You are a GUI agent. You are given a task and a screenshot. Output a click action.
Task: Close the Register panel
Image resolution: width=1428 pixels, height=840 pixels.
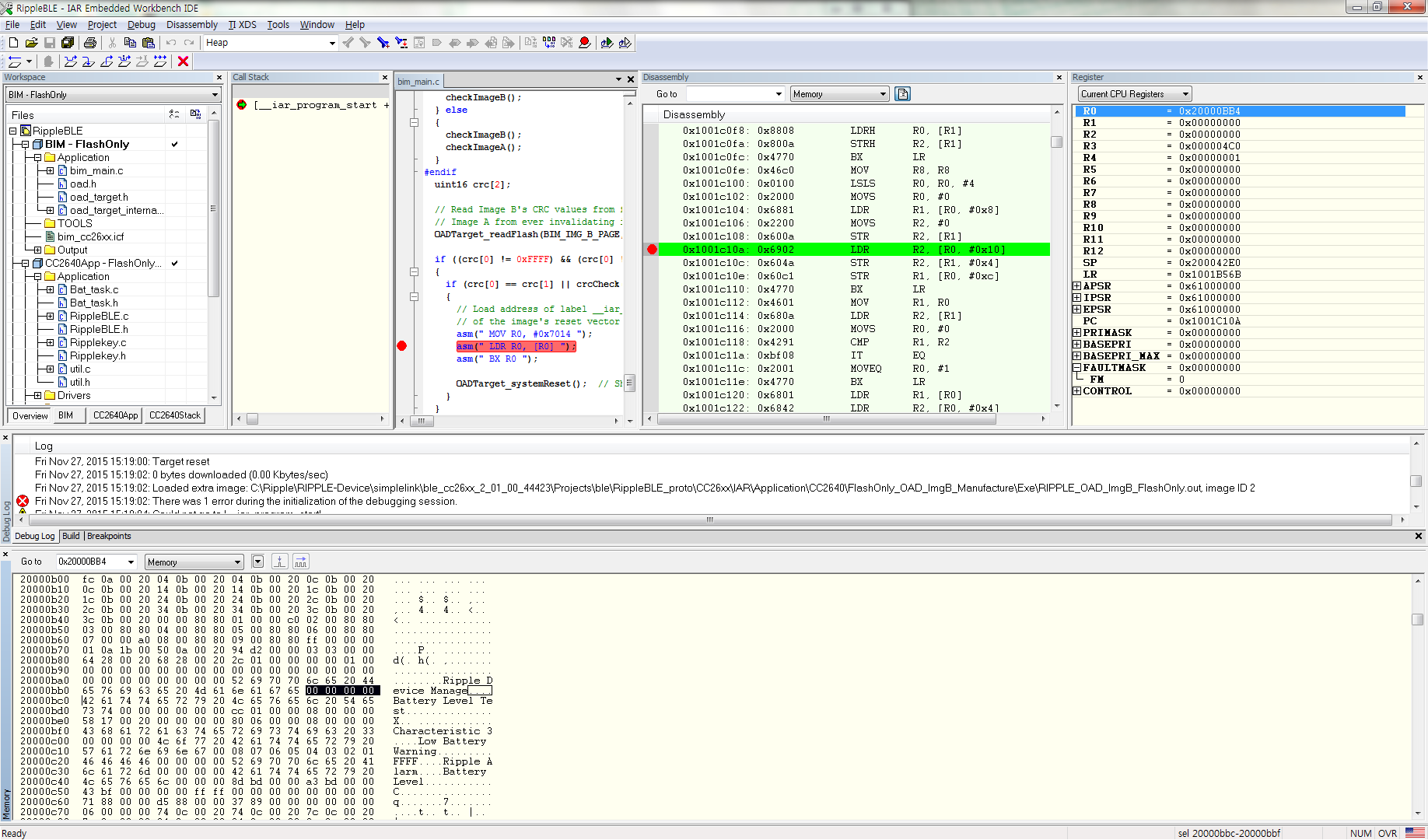(x=1419, y=78)
